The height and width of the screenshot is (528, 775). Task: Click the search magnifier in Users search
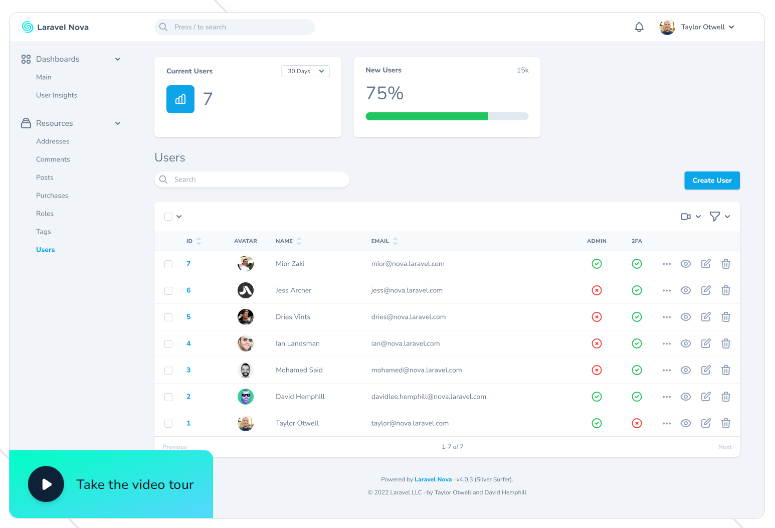coord(164,179)
